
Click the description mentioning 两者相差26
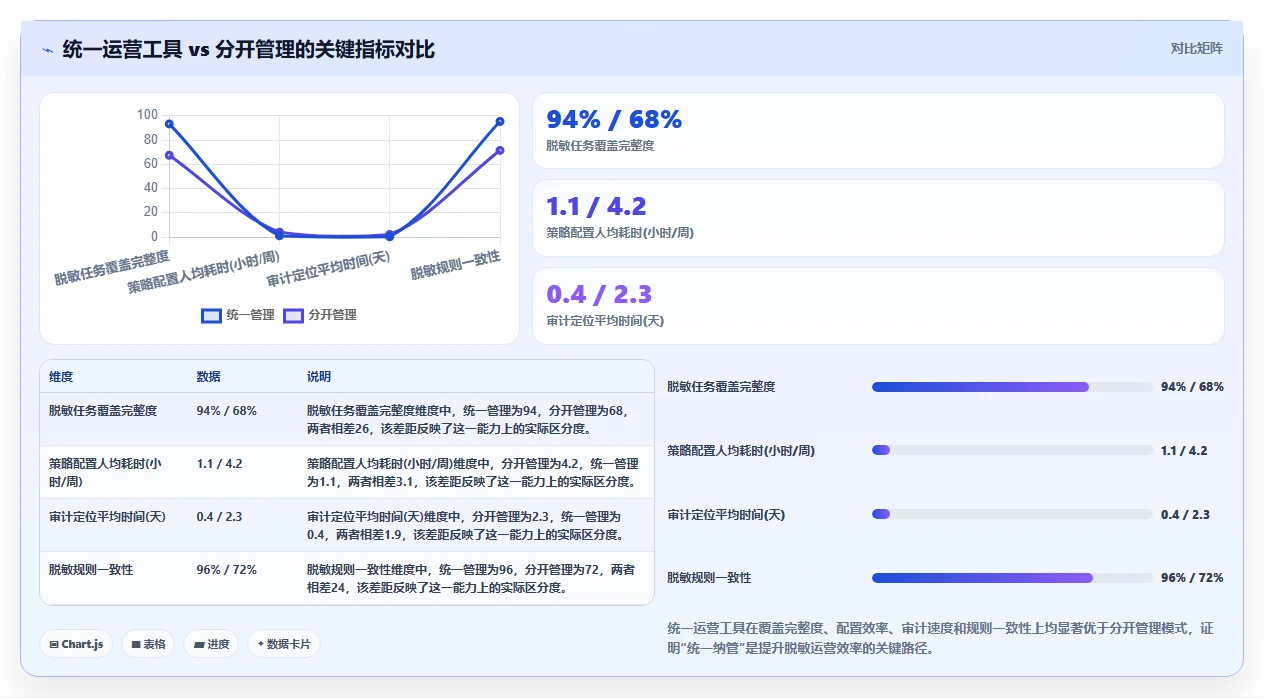[x=468, y=419]
